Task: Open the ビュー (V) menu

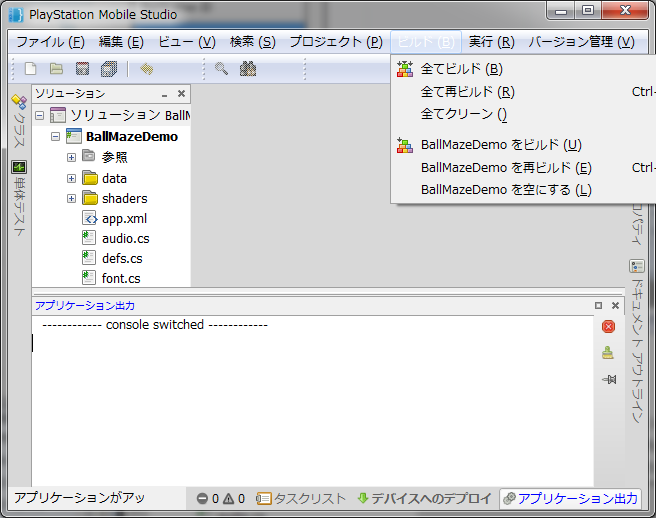Action: point(187,42)
